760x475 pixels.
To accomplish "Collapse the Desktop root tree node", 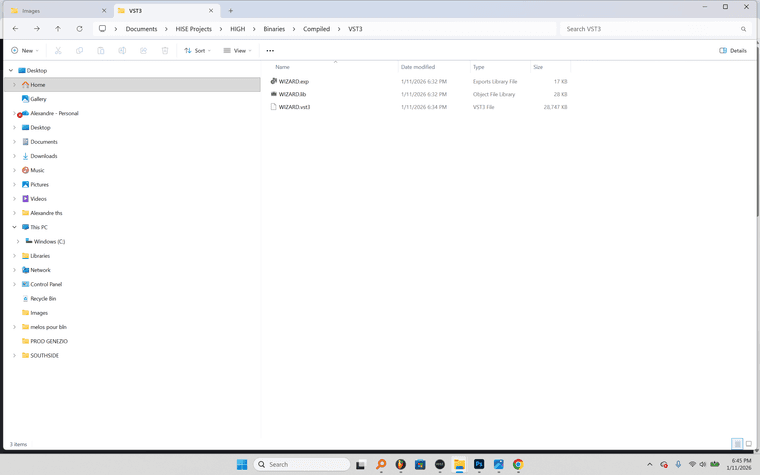I will coord(11,70).
